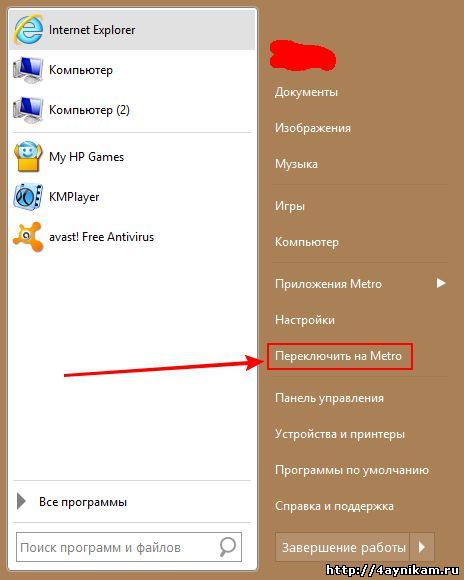Open Настройки entry
Screen dimensions: 464x580
[305, 320]
